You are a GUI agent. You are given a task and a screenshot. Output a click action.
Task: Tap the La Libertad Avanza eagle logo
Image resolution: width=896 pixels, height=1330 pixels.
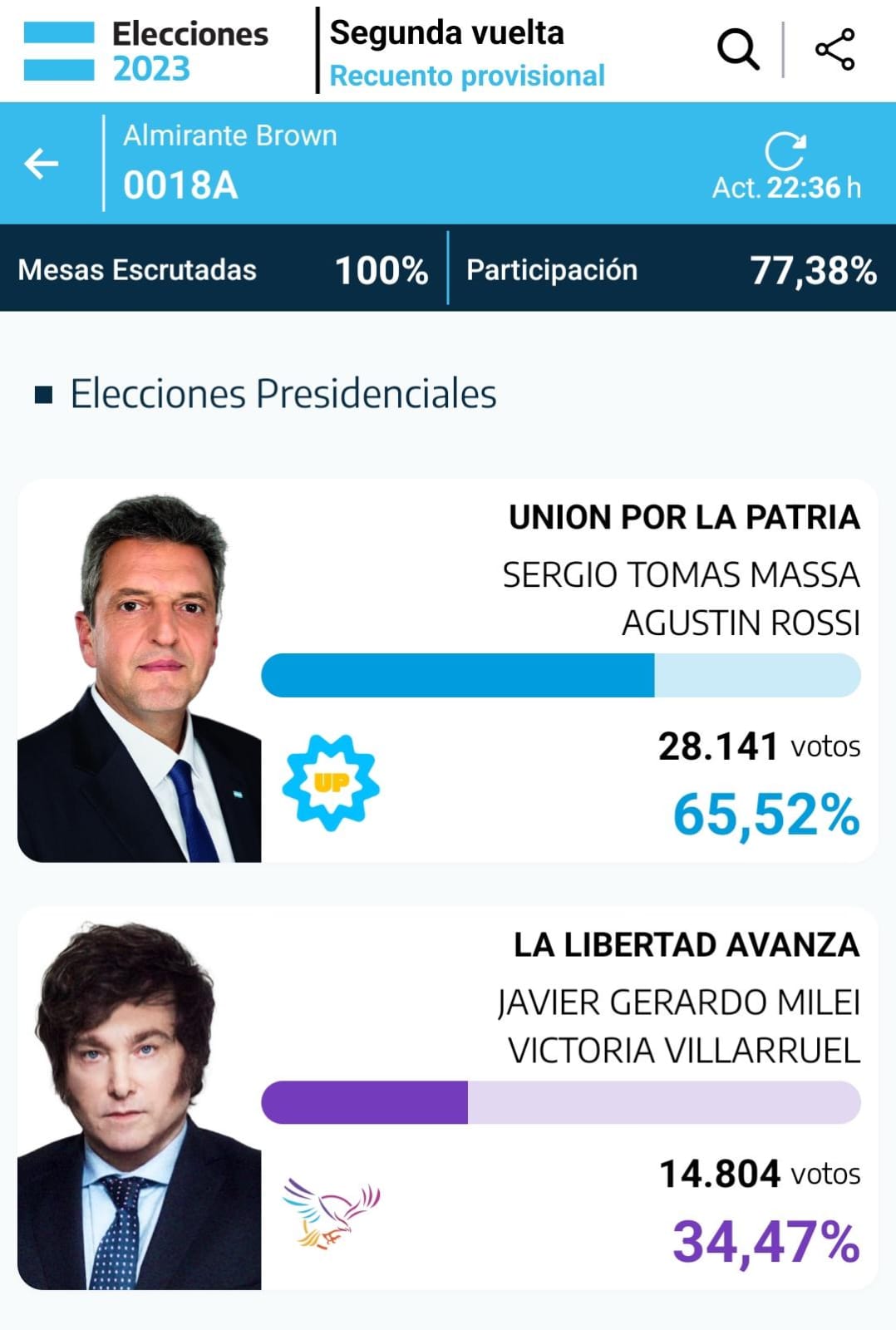click(x=330, y=1213)
